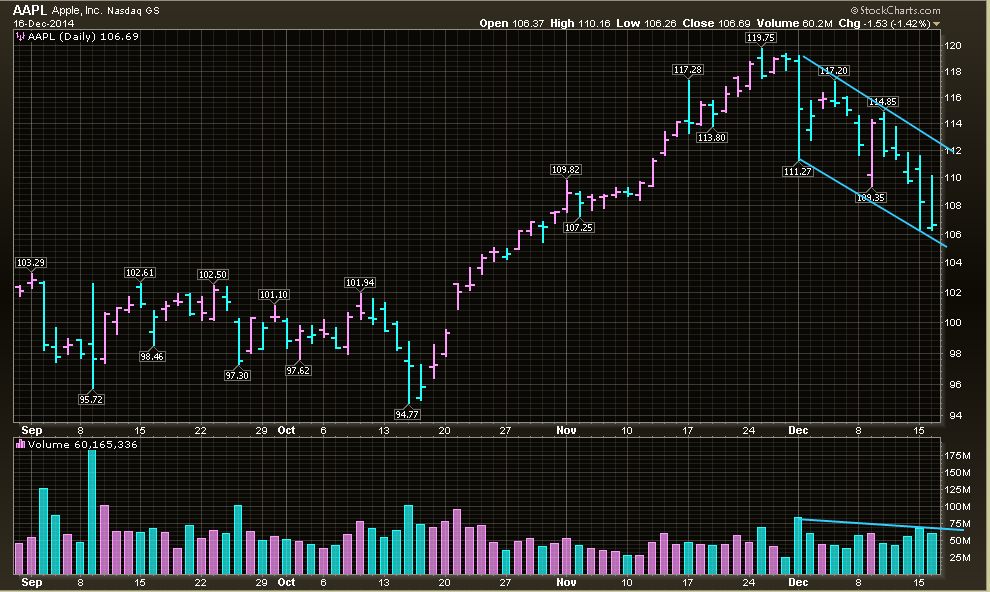Click the Open 106.37 value in header
The image size is (990, 592).
click(511, 23)
